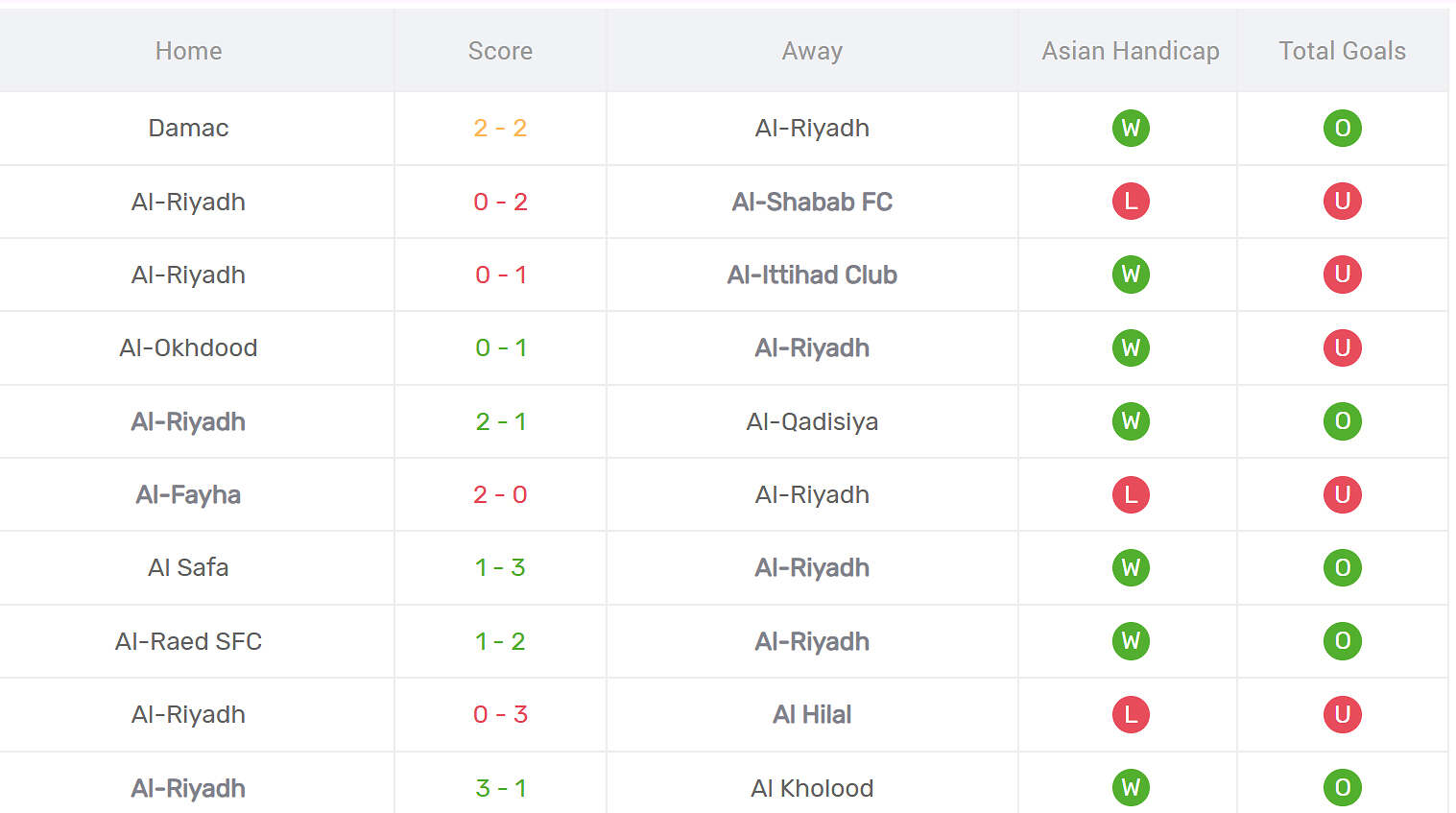The image size is (1456, 813).
Task: Open the Damac team link
Action: point(188,129)
